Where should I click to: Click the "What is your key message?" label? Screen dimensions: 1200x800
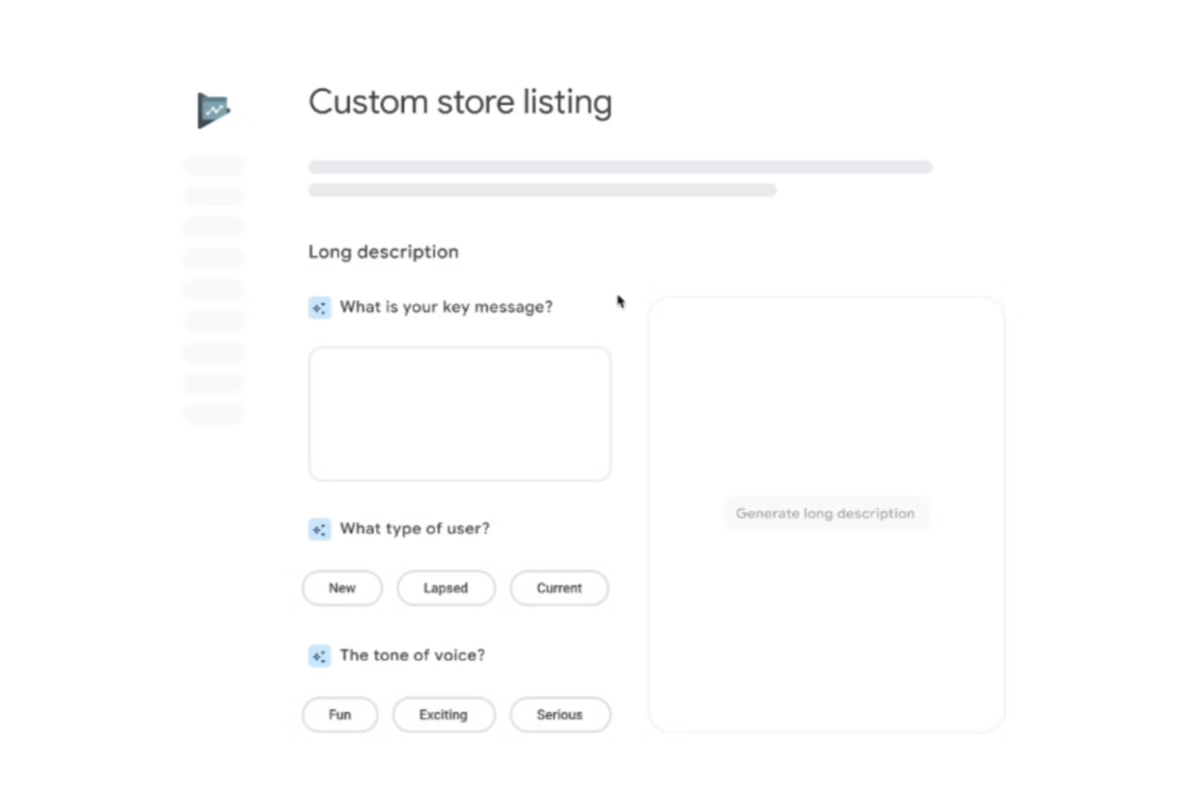tap(446, 307)
